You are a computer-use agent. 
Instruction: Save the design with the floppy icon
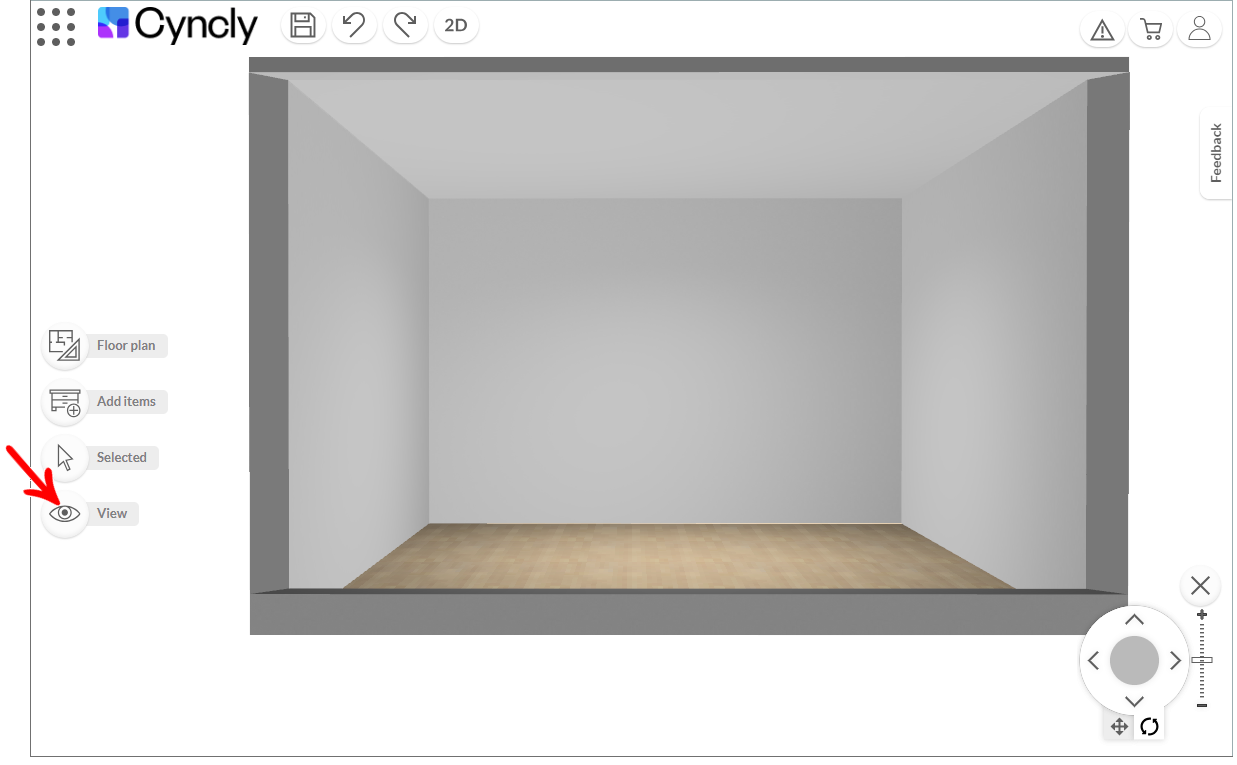(303, 25)
